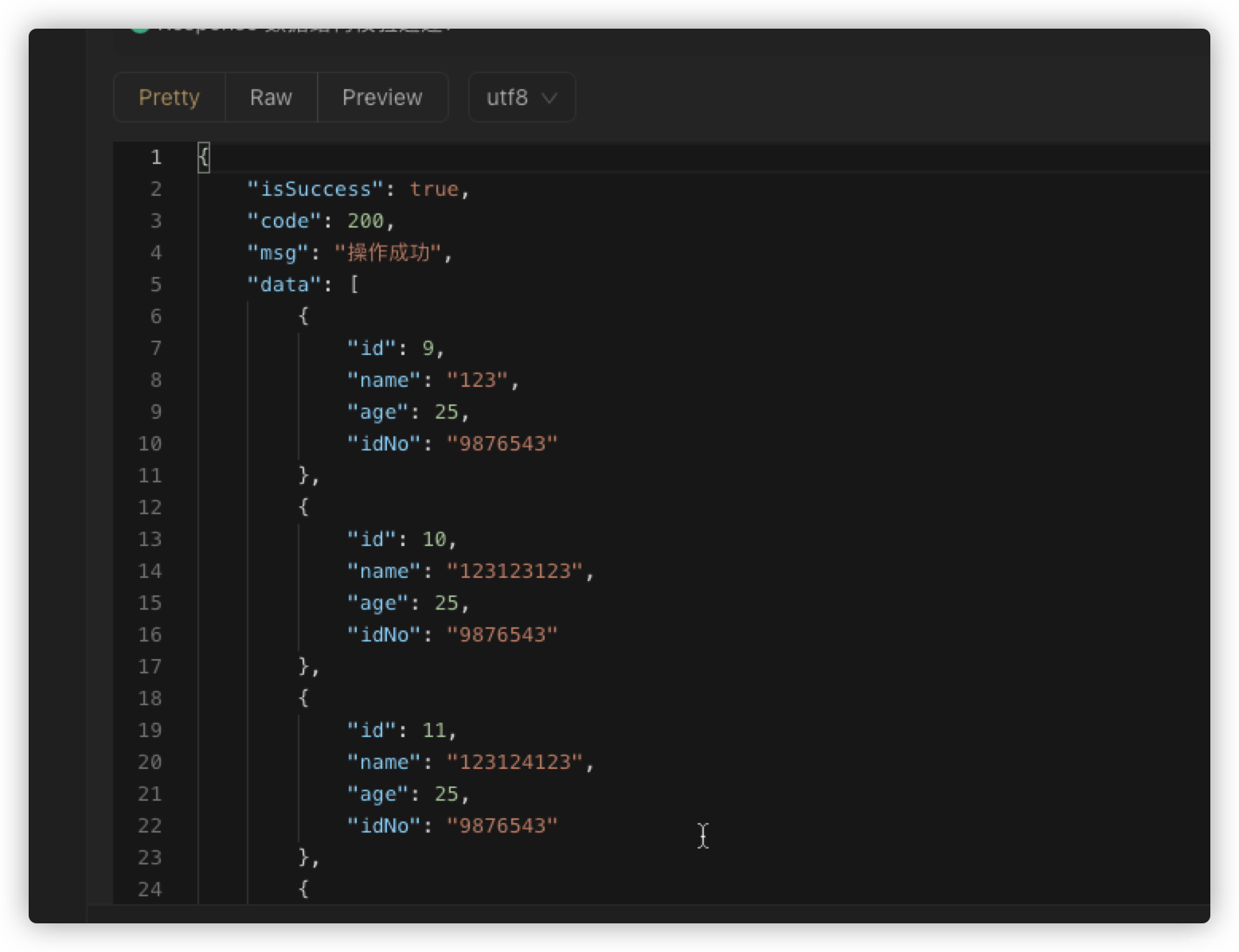The image size is (1239, 952).
Task: Click the "data" key on line 5
Action: 284,285
